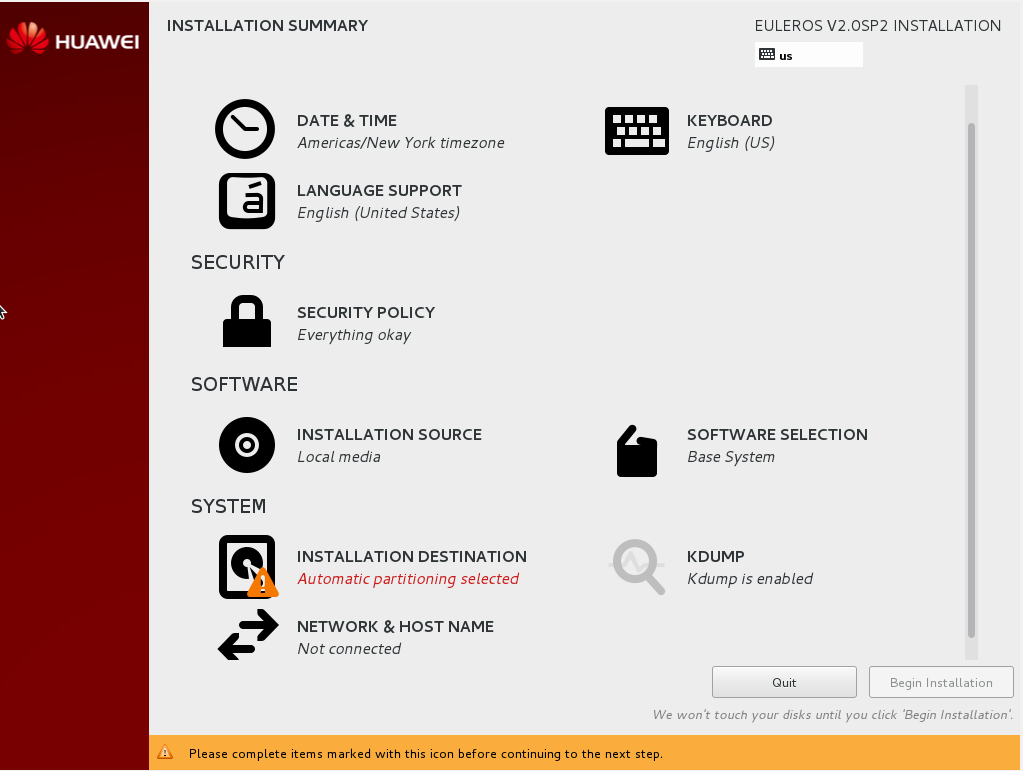
Task: Open the Installation Source disc icon
Action: click(x=246, y=444)
